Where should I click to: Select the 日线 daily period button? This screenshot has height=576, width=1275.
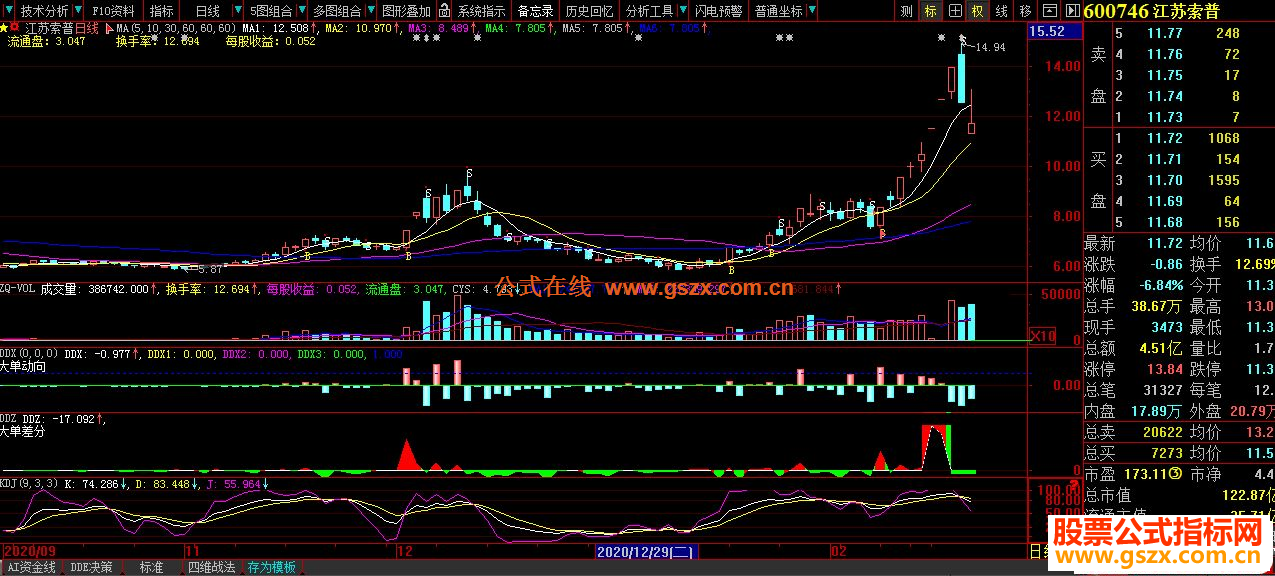click(x=207, y=10)
